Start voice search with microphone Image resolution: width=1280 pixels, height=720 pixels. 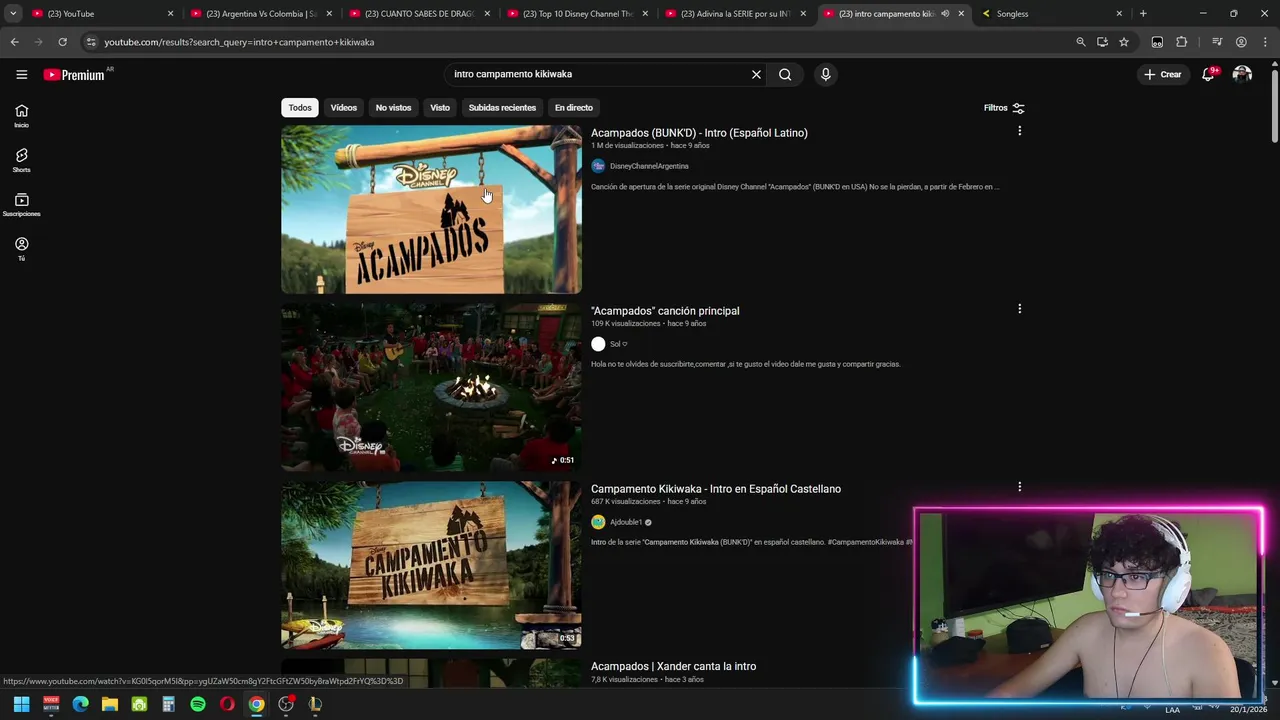825,74
